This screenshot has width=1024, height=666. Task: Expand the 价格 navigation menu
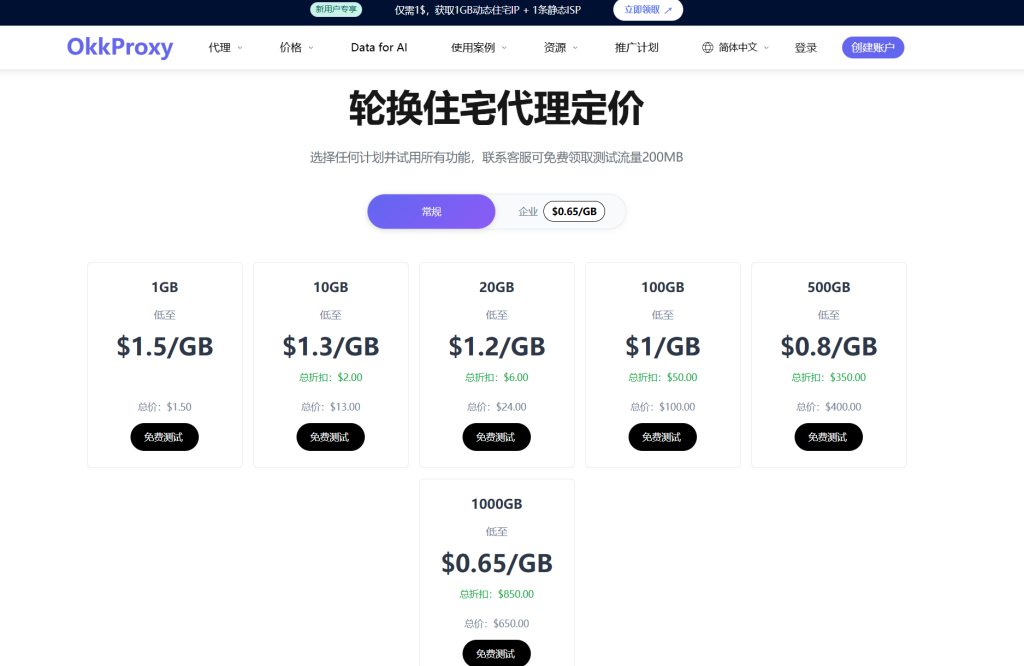coord(291,47)
